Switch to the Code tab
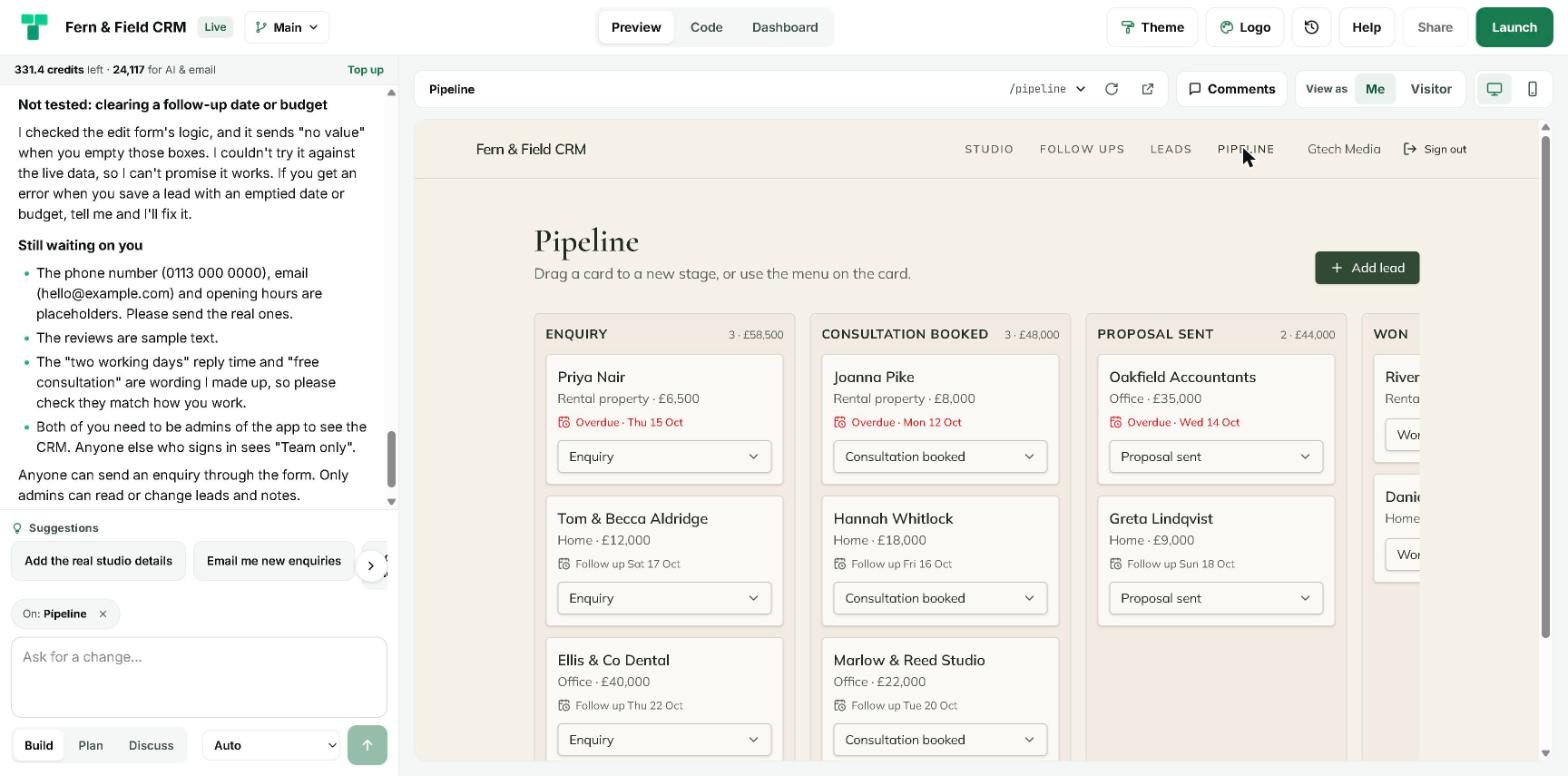The width and height of the screenshot is (1568, 776). [706, 27]
